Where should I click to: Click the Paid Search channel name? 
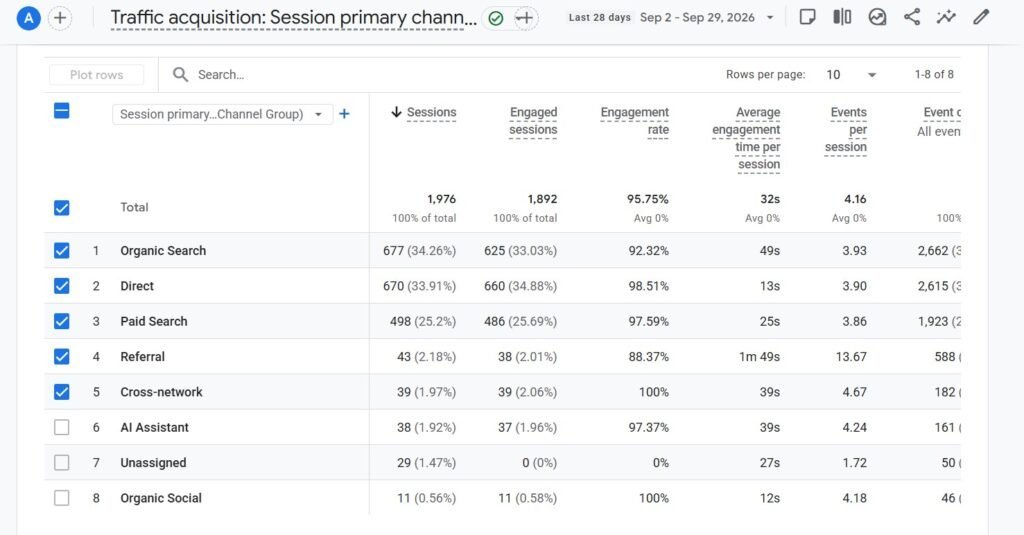pyautogui.click(x=153, y=321)
